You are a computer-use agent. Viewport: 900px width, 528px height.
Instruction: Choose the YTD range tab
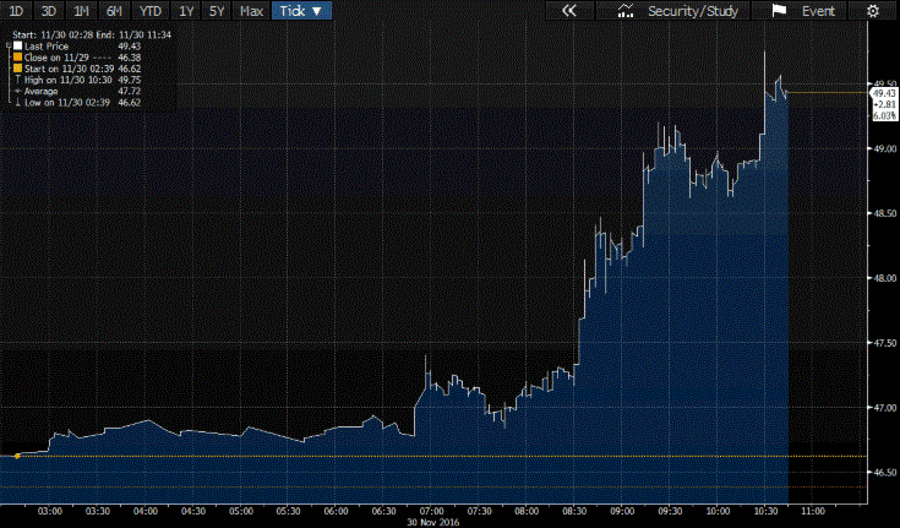click(x=150, y=10)
